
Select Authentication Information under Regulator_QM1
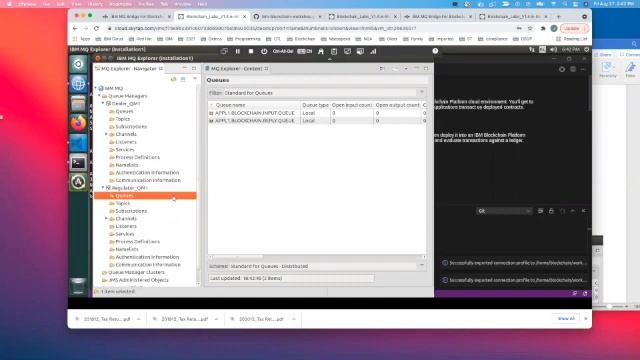click(x=147, y=257)
